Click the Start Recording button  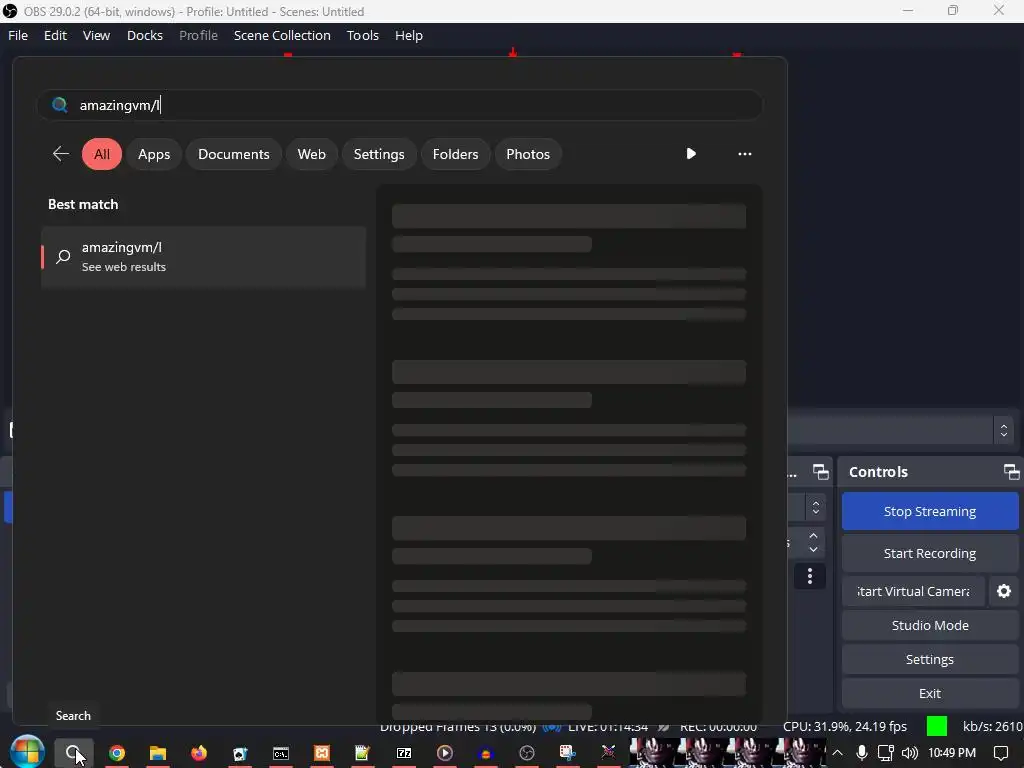click(x=930, y=553)
